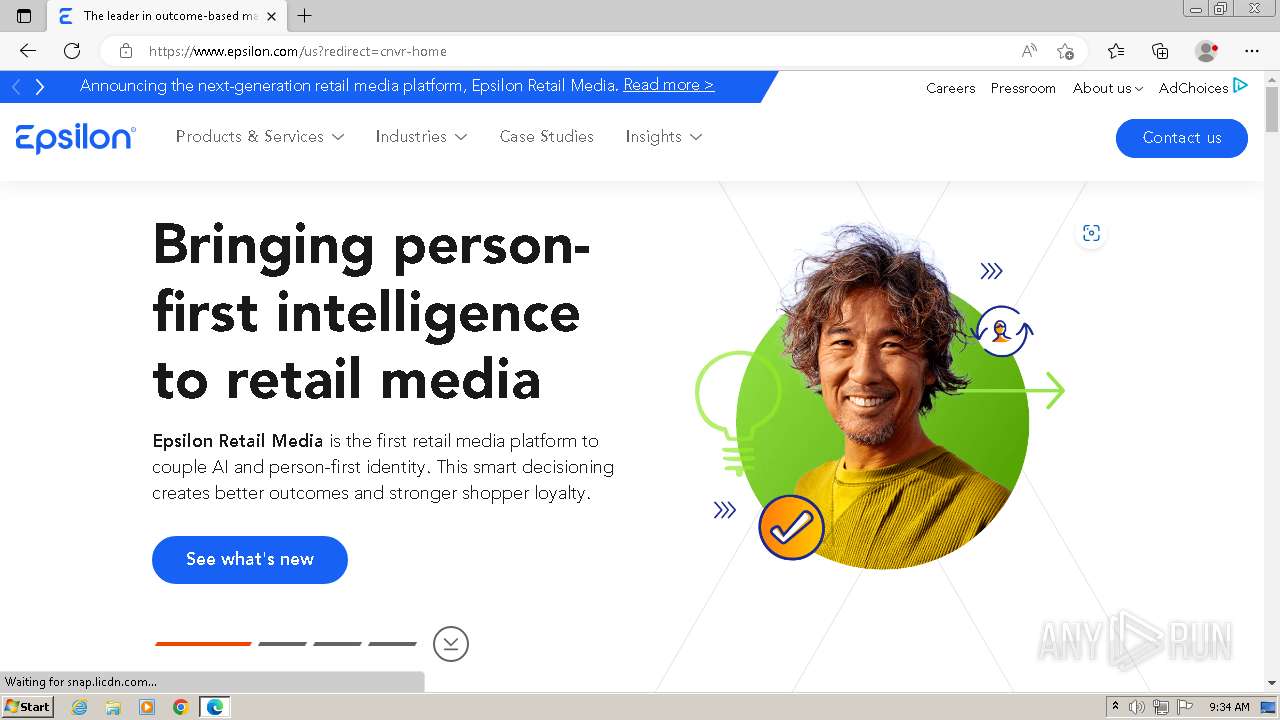The width and height of the screenshot is (1280, 720).
Task: Click the site lock security icon
Action: (126, 51)
